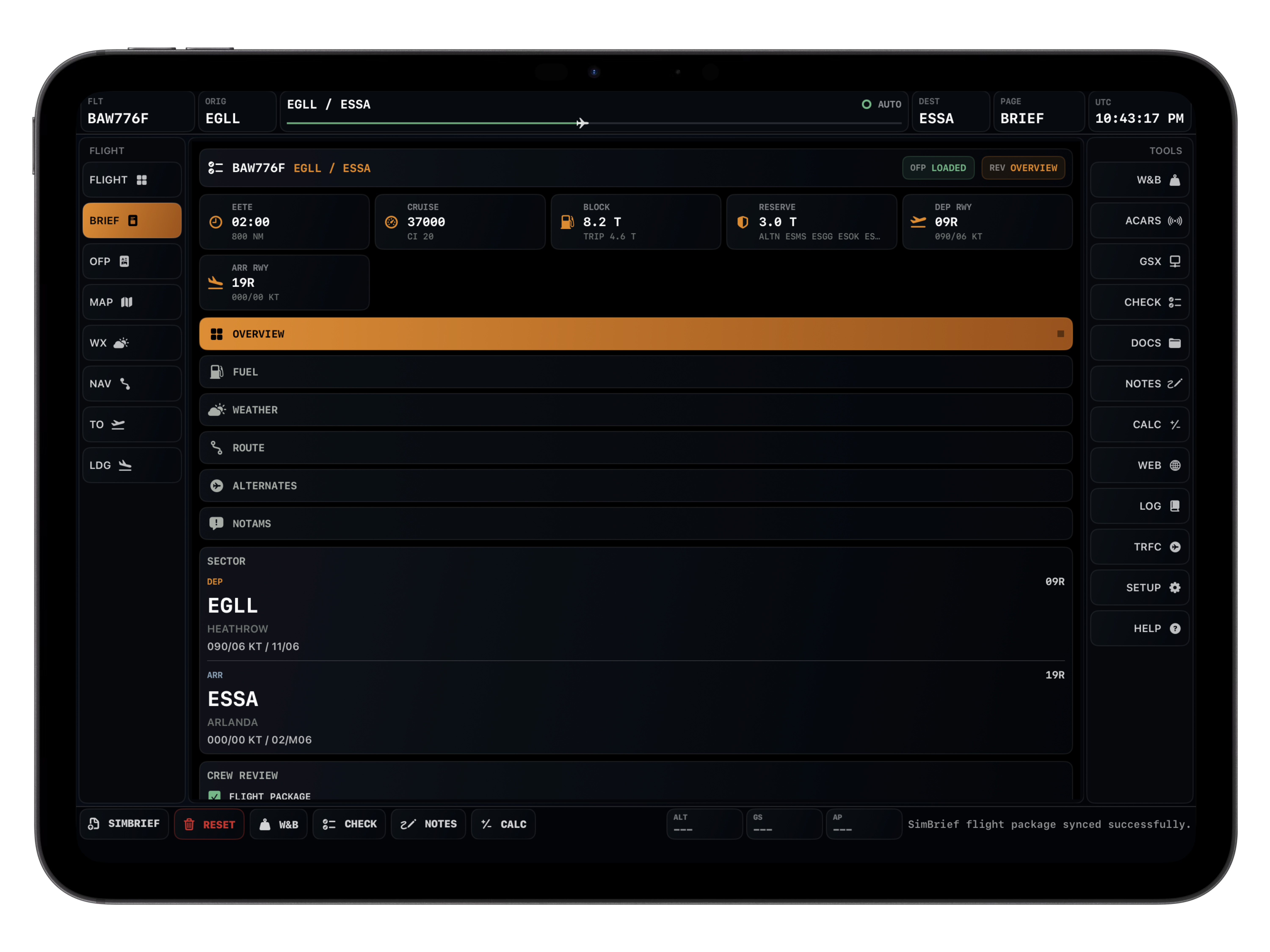The width and height of the screenshot is (1270, 952).
Task: Expand the ROUTE section
Action: point(636,448)
